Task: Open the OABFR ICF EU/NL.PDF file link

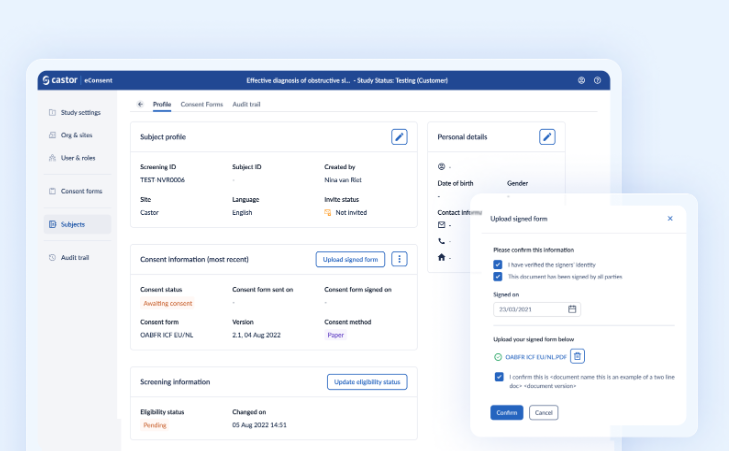Action: (536, 356)
